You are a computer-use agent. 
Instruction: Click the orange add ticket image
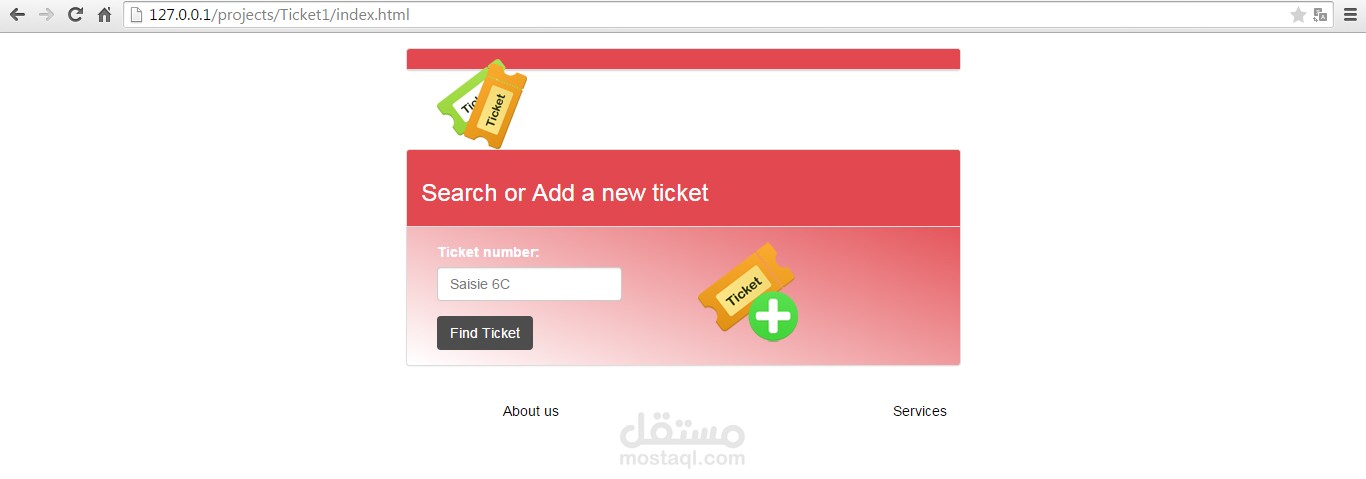pyautogui.click(x=747, y=290)
